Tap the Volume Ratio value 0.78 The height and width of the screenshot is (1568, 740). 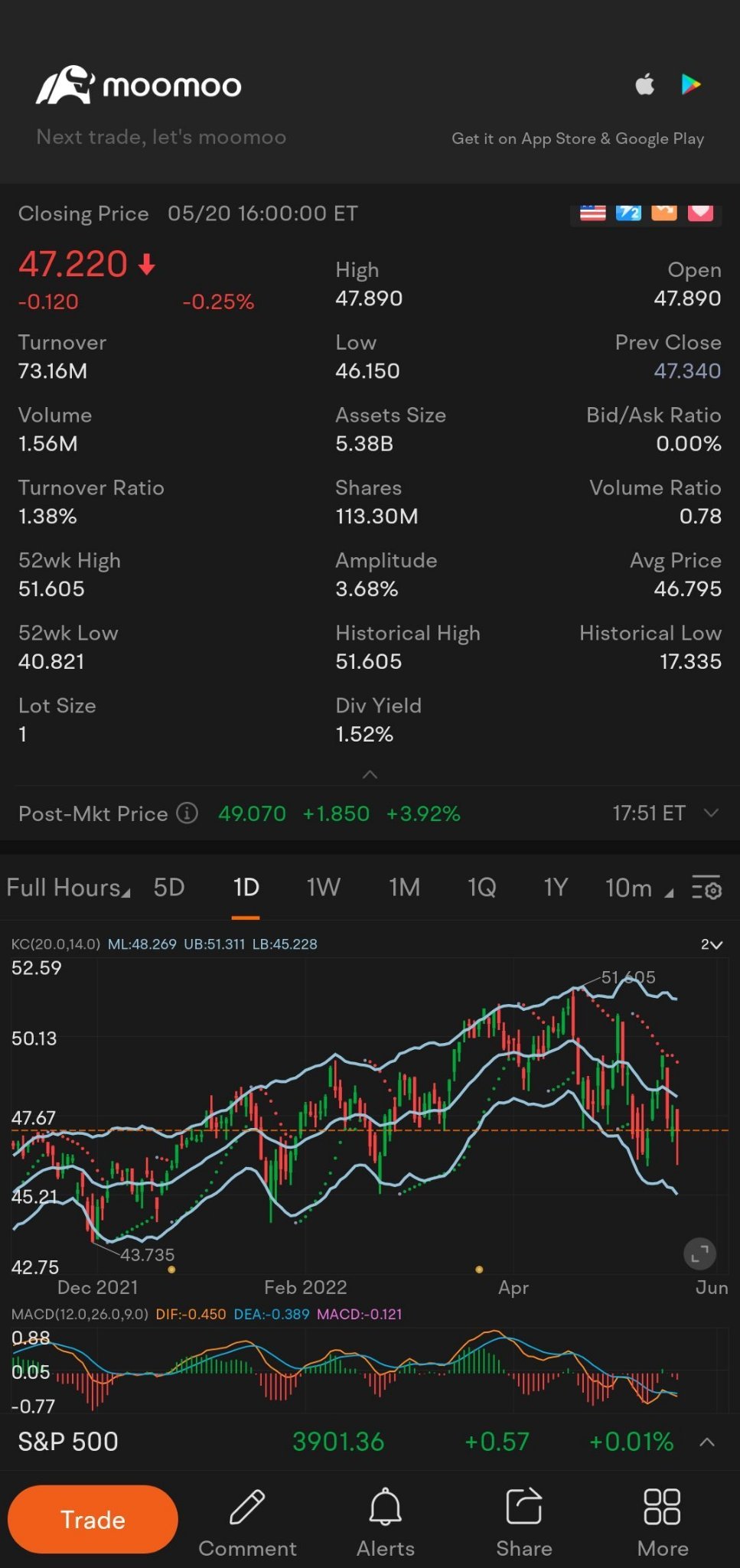700,517
